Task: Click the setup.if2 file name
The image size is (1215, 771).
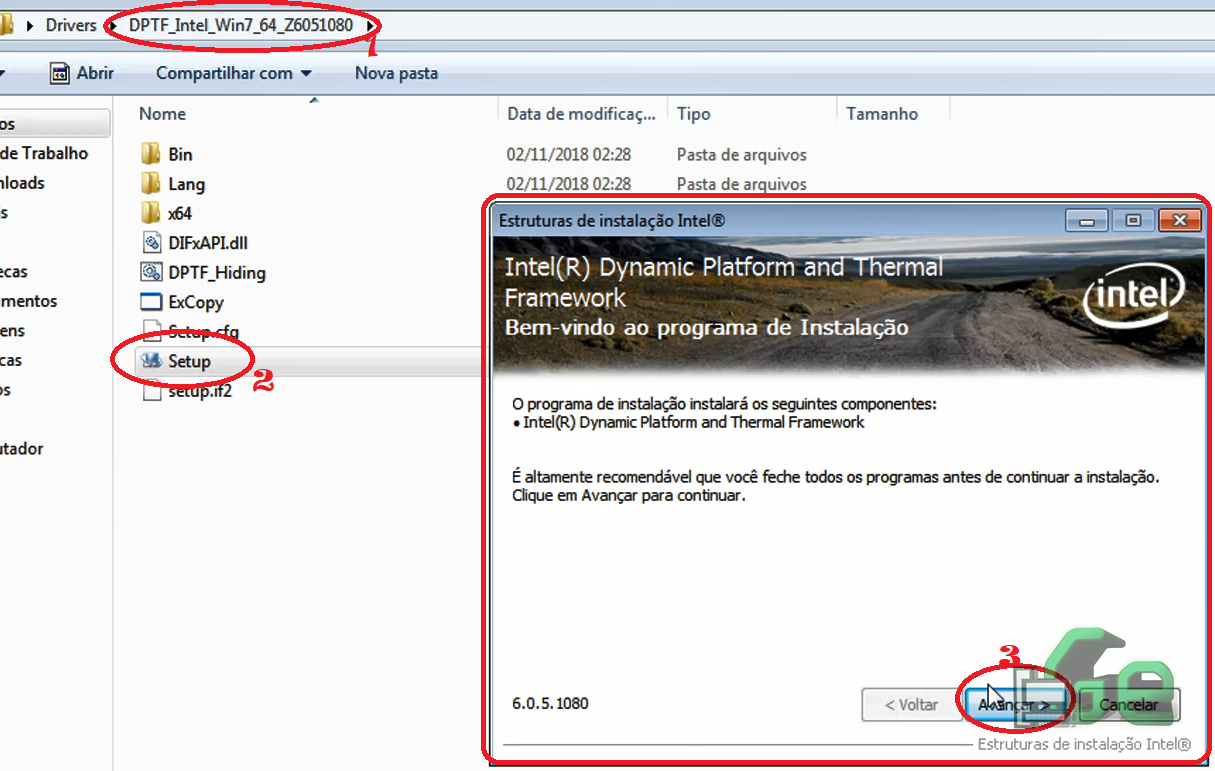Action: click(x=200, y=391)
